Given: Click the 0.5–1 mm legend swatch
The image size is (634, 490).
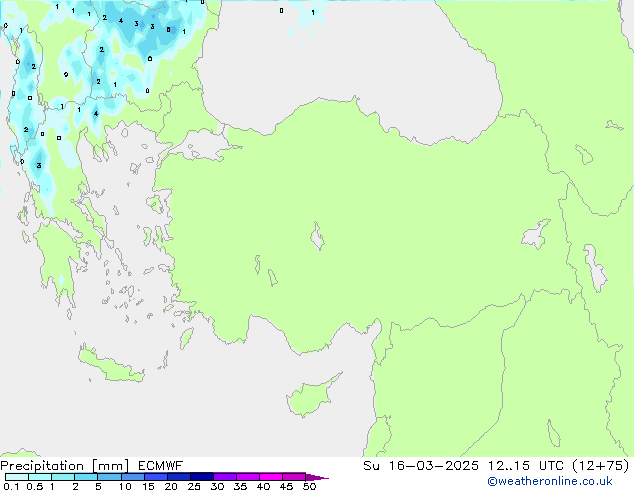Looking at the screenshot, I should click(x=40, y=477).
